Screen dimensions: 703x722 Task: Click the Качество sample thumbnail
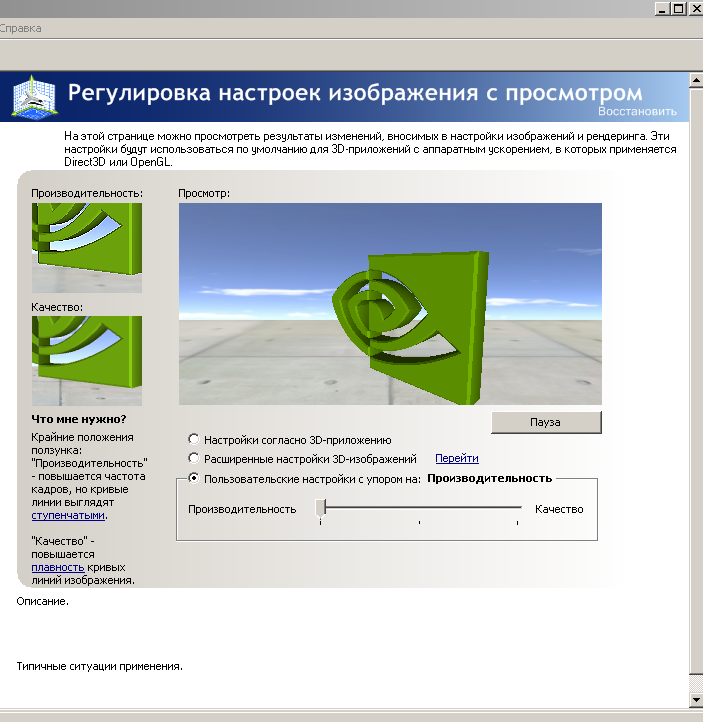click(86, 360)
